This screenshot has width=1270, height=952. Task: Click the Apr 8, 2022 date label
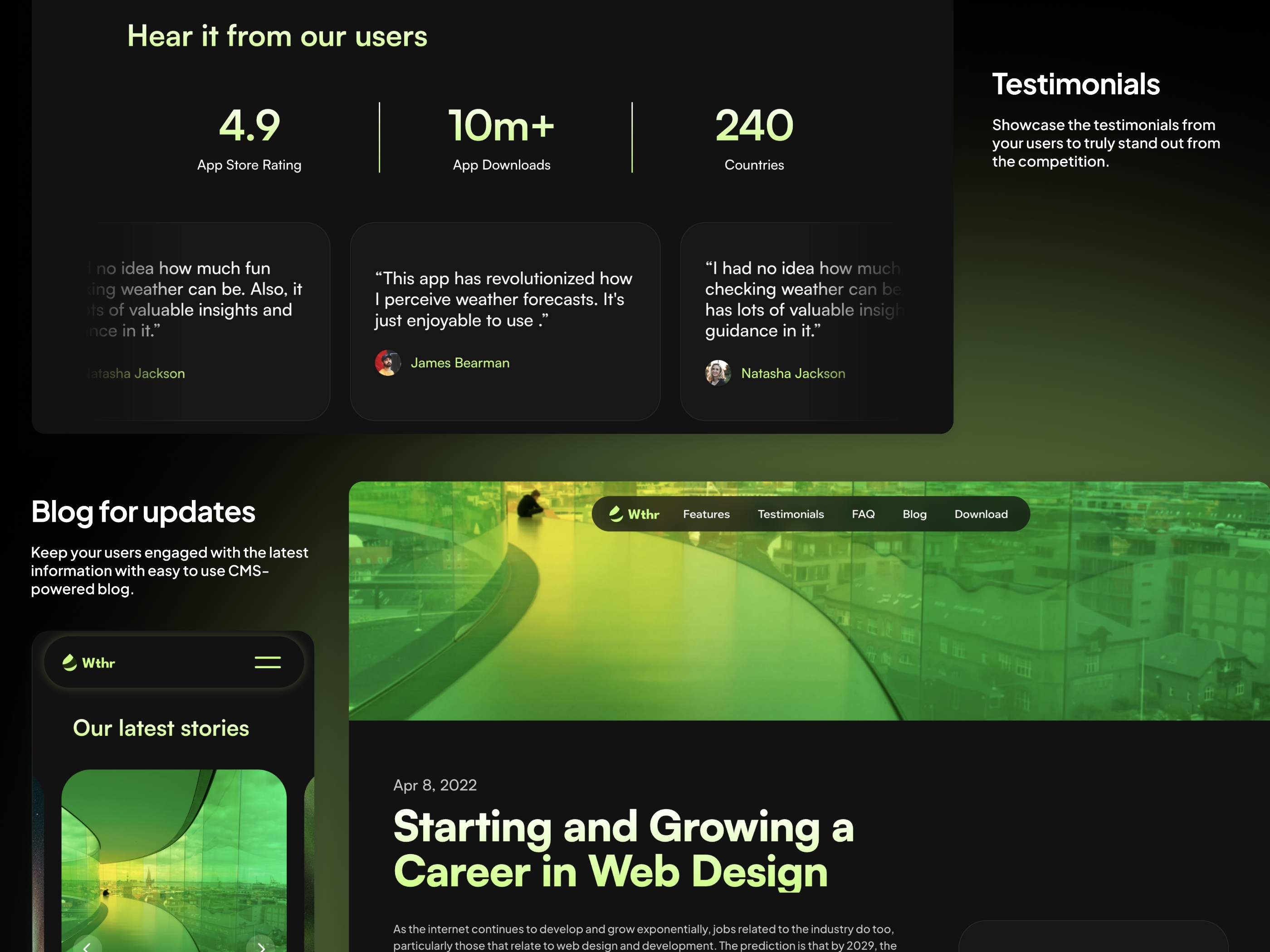pyautogui.click(x=434, y=784)
